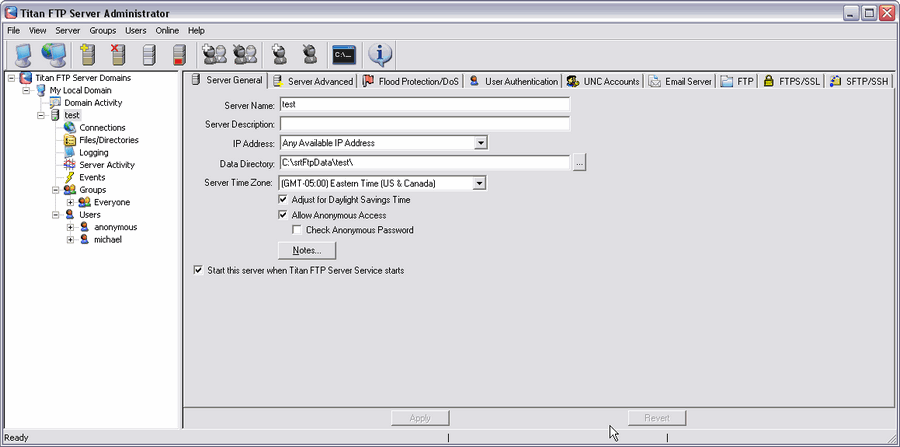Click the add new user toolbar icon
This screenshot has width=900, height=447.
(x=279, y=54)
